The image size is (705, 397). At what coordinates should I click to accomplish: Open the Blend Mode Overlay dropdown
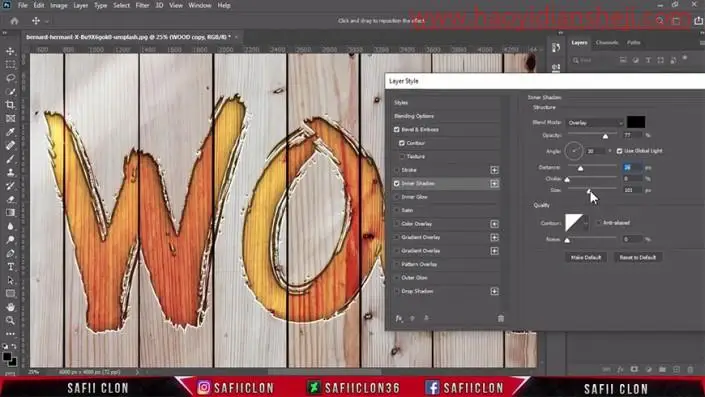coord(594,123)
